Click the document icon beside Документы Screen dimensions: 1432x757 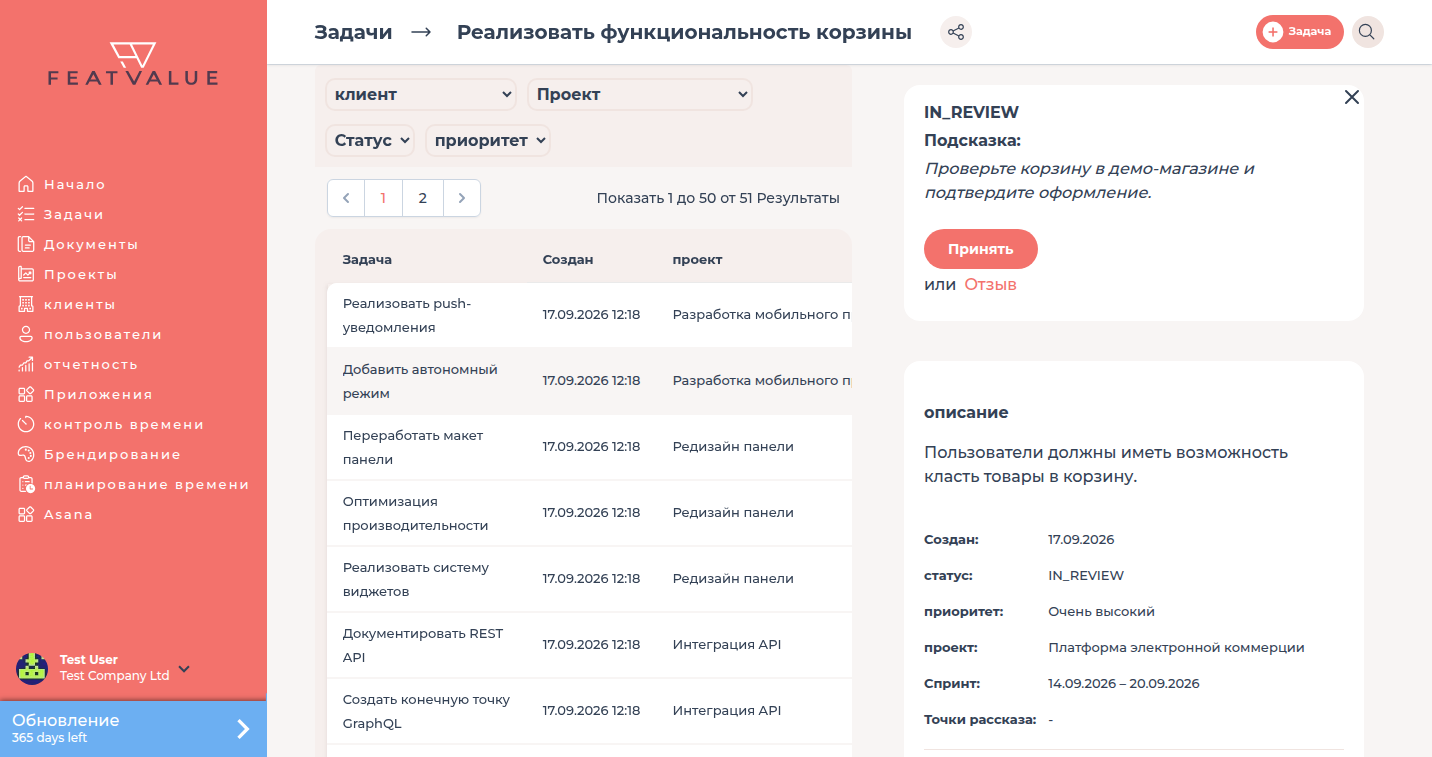26,244
